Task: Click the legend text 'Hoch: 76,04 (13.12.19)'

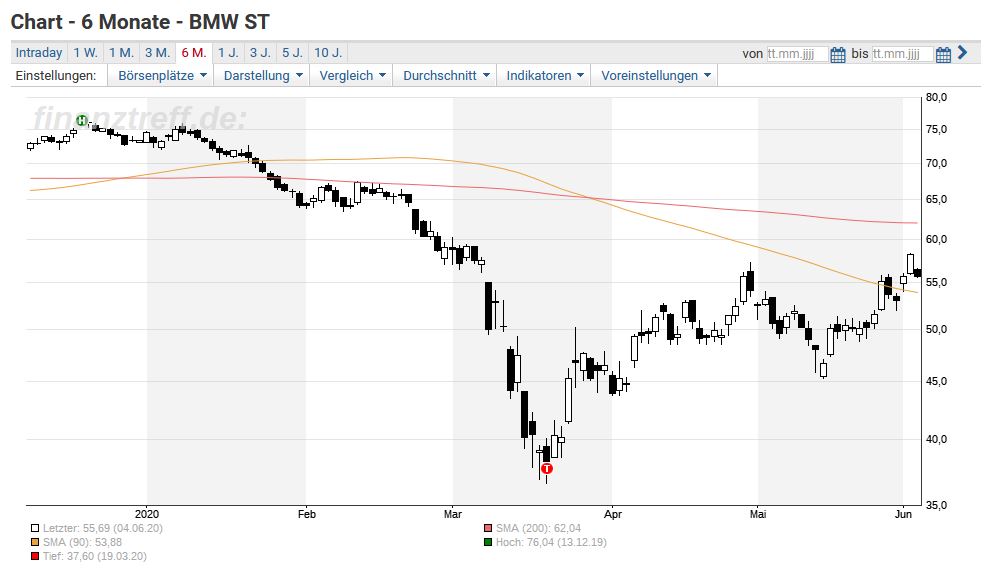Action: point(551,542)
